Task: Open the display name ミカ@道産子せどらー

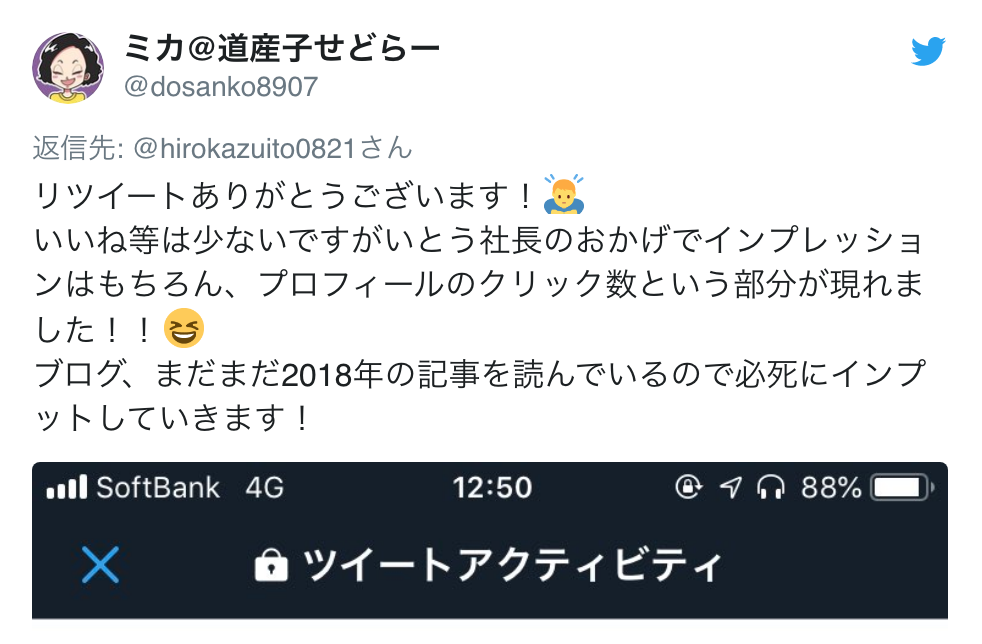Action: click(x=282, y=48)
